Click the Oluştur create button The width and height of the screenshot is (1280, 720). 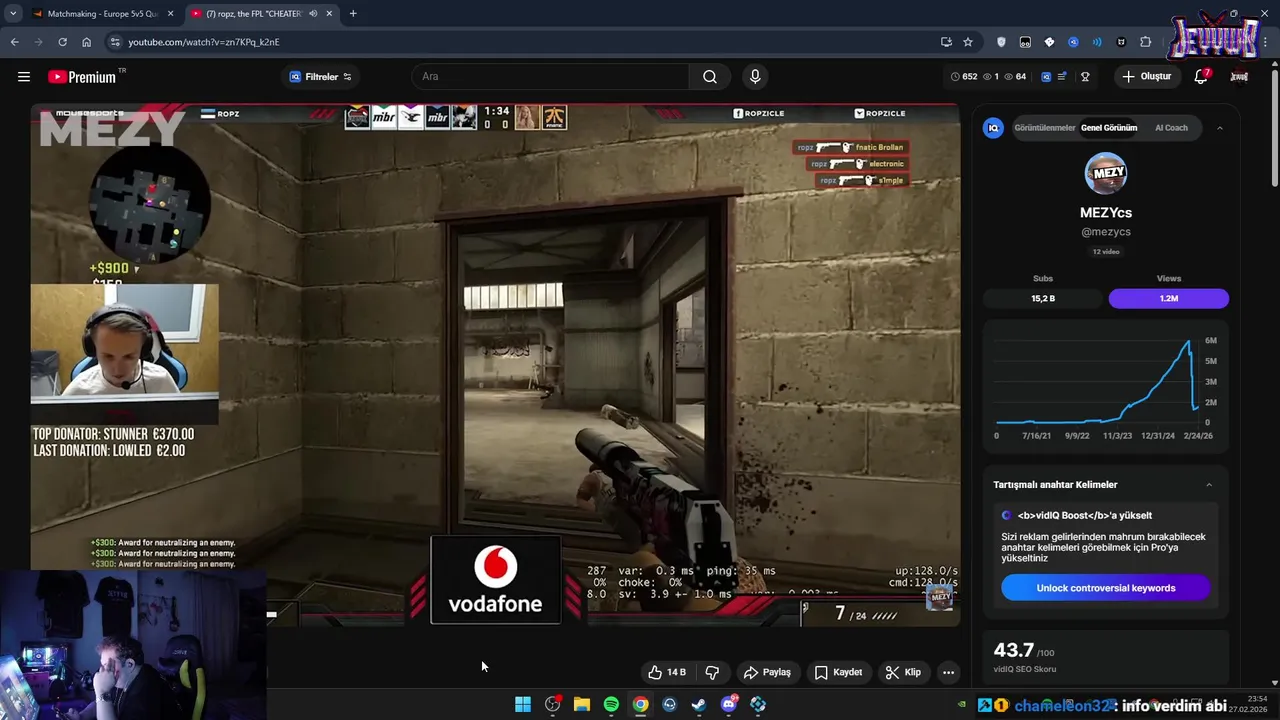(1146, 77)
